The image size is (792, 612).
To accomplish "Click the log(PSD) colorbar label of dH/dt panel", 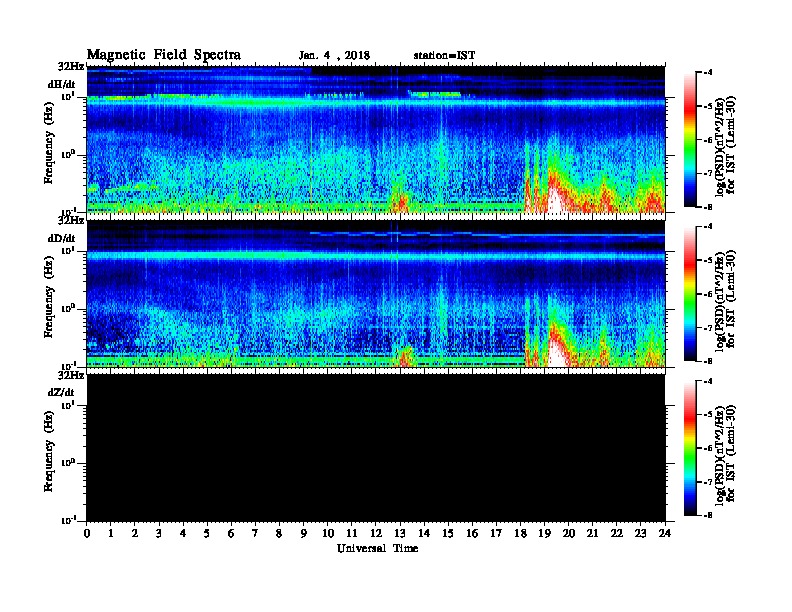I will click(x=725, y=145).
